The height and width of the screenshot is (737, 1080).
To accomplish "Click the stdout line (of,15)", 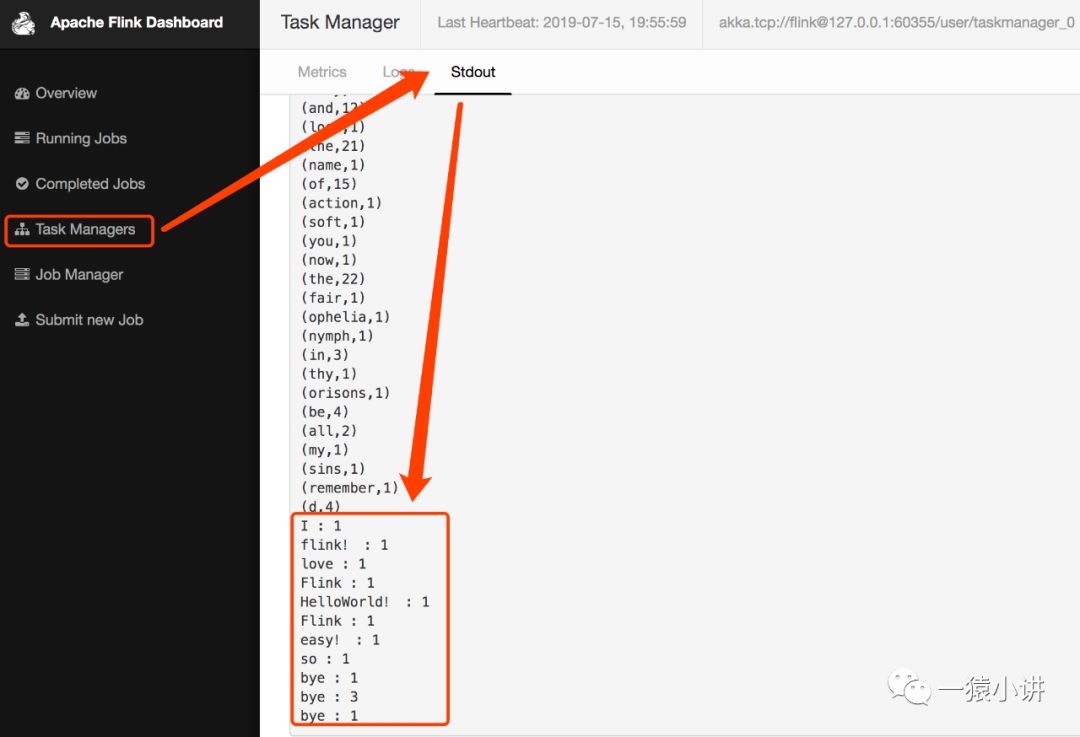I will (x=329, y=184).
